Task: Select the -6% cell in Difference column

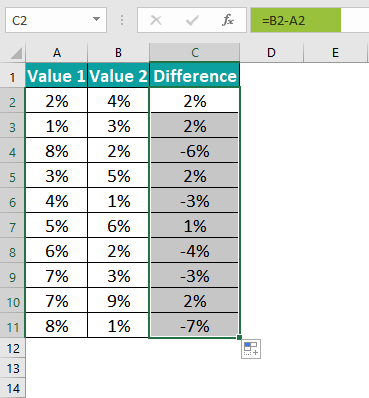Action: [195, 151]
